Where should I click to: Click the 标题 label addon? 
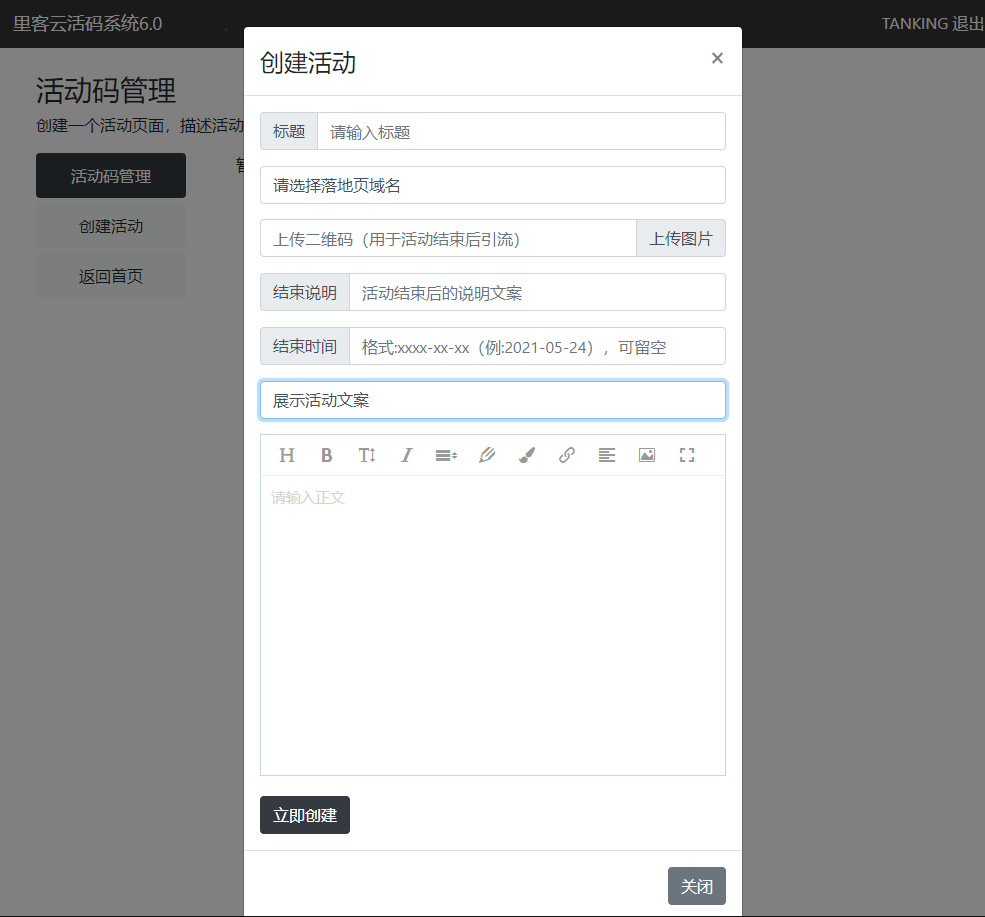click(x=289, y=131)
